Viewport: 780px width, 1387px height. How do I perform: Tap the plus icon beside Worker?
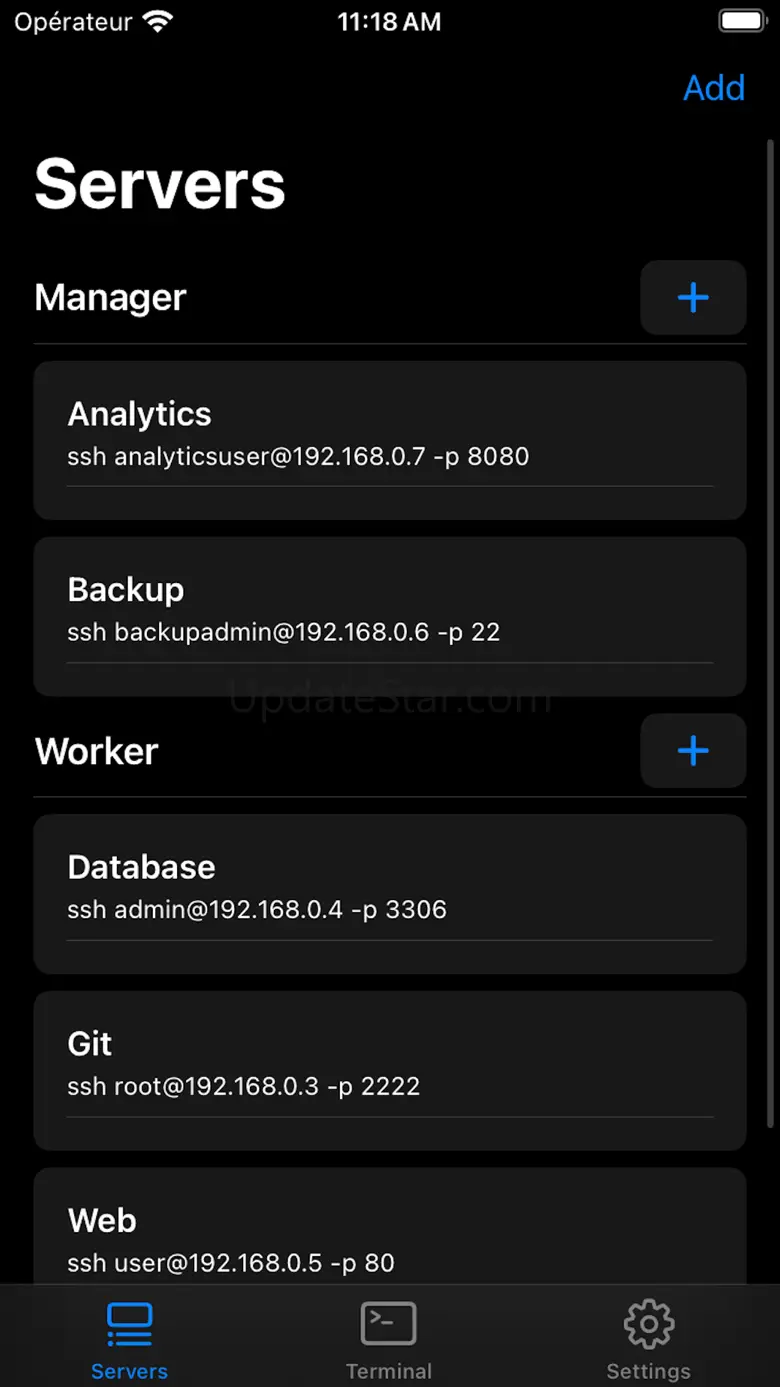[x=693, y=751]
